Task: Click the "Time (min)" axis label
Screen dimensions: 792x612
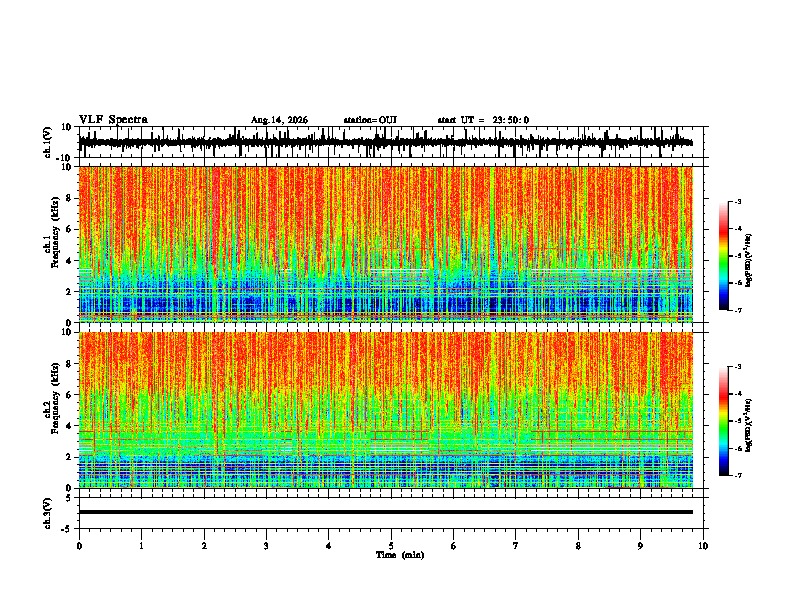Action: (x=400, y=555)
